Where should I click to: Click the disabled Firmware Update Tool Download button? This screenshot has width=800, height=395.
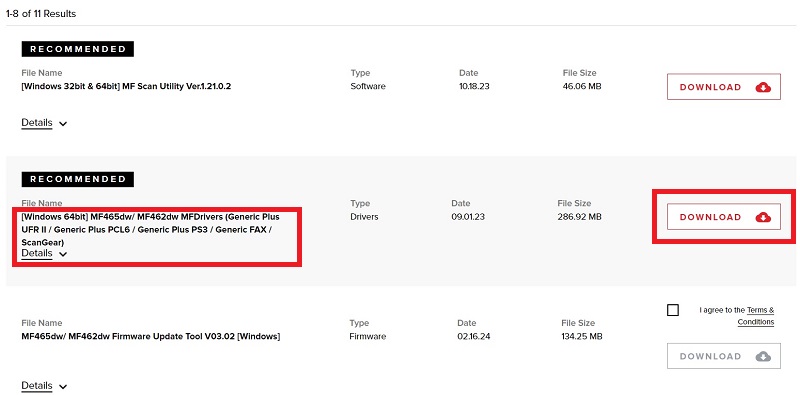click(723, 356)
